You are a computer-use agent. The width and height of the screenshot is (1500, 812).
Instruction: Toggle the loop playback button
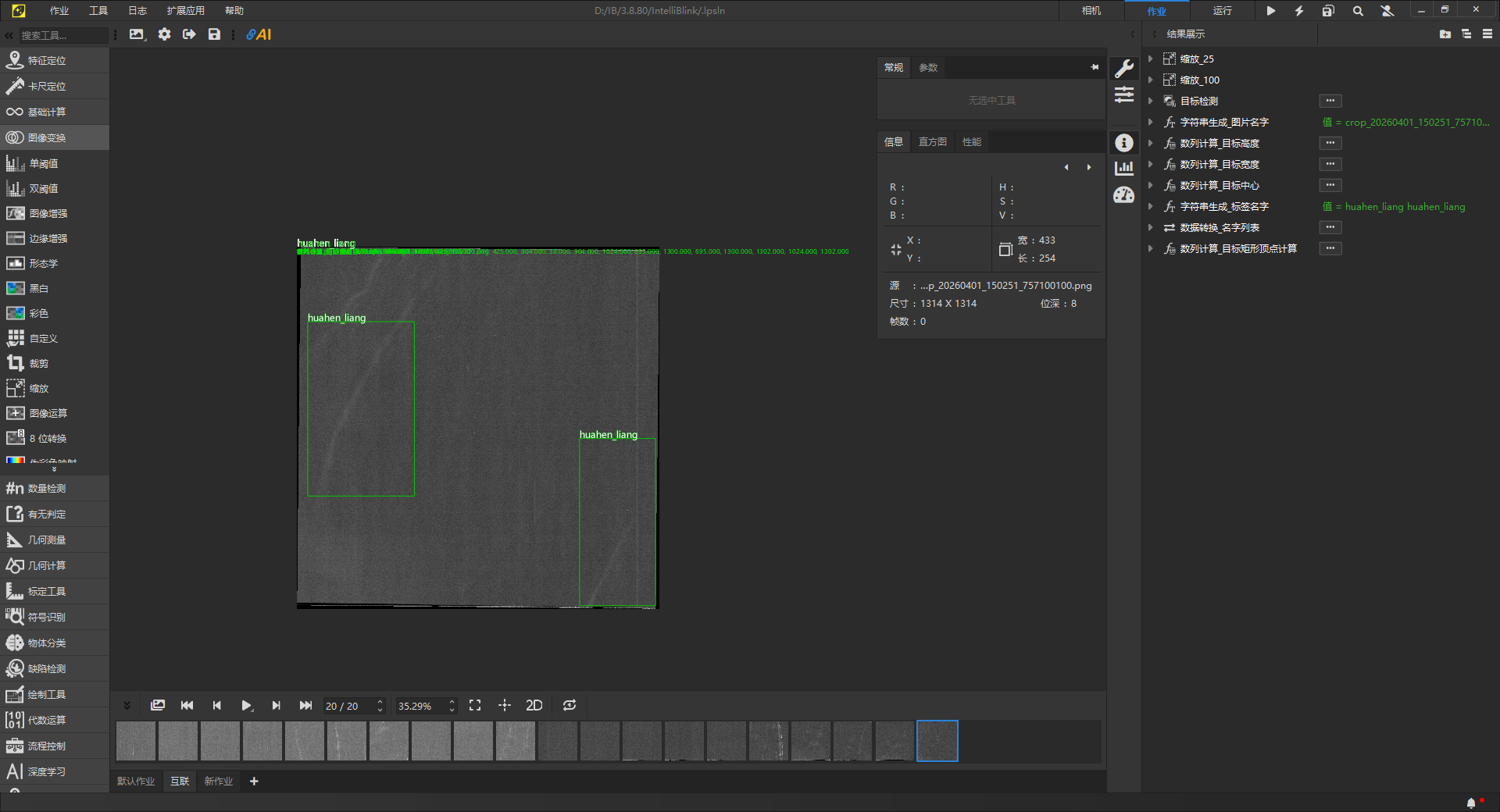click(x=570, y=706)
